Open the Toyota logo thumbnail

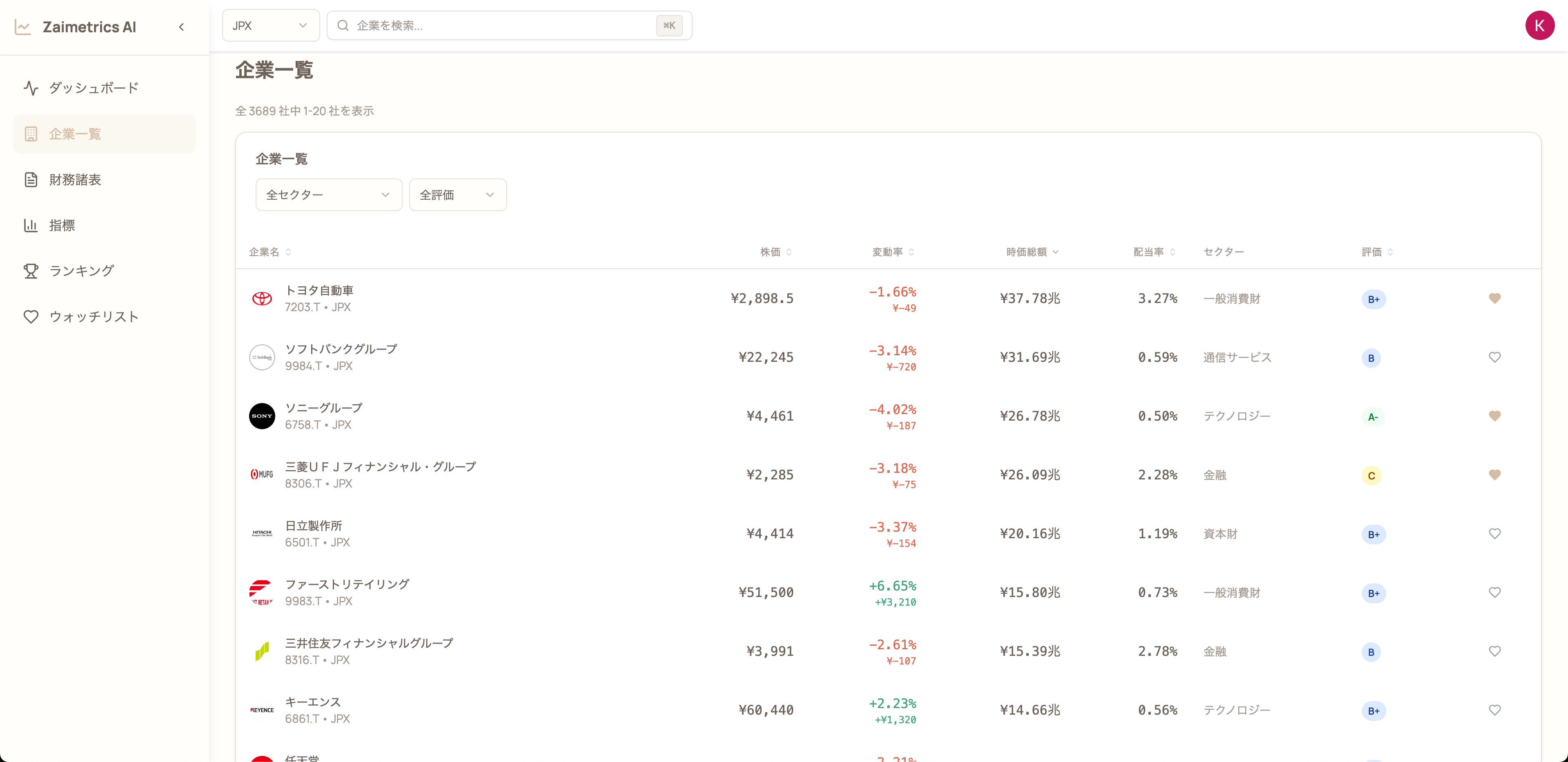pyautogui.click(x=262, y=298)
